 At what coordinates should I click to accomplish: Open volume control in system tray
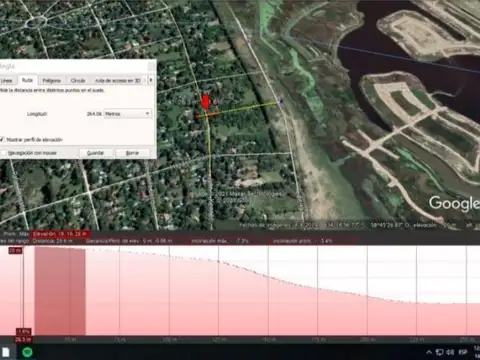[450, 352]
